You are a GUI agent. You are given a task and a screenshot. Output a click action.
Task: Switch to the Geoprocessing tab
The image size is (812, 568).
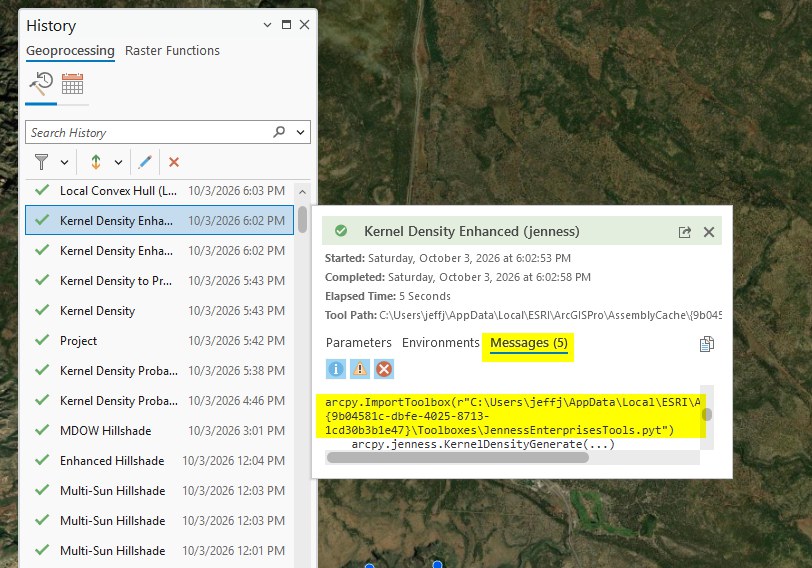click(x=70, y=51)
